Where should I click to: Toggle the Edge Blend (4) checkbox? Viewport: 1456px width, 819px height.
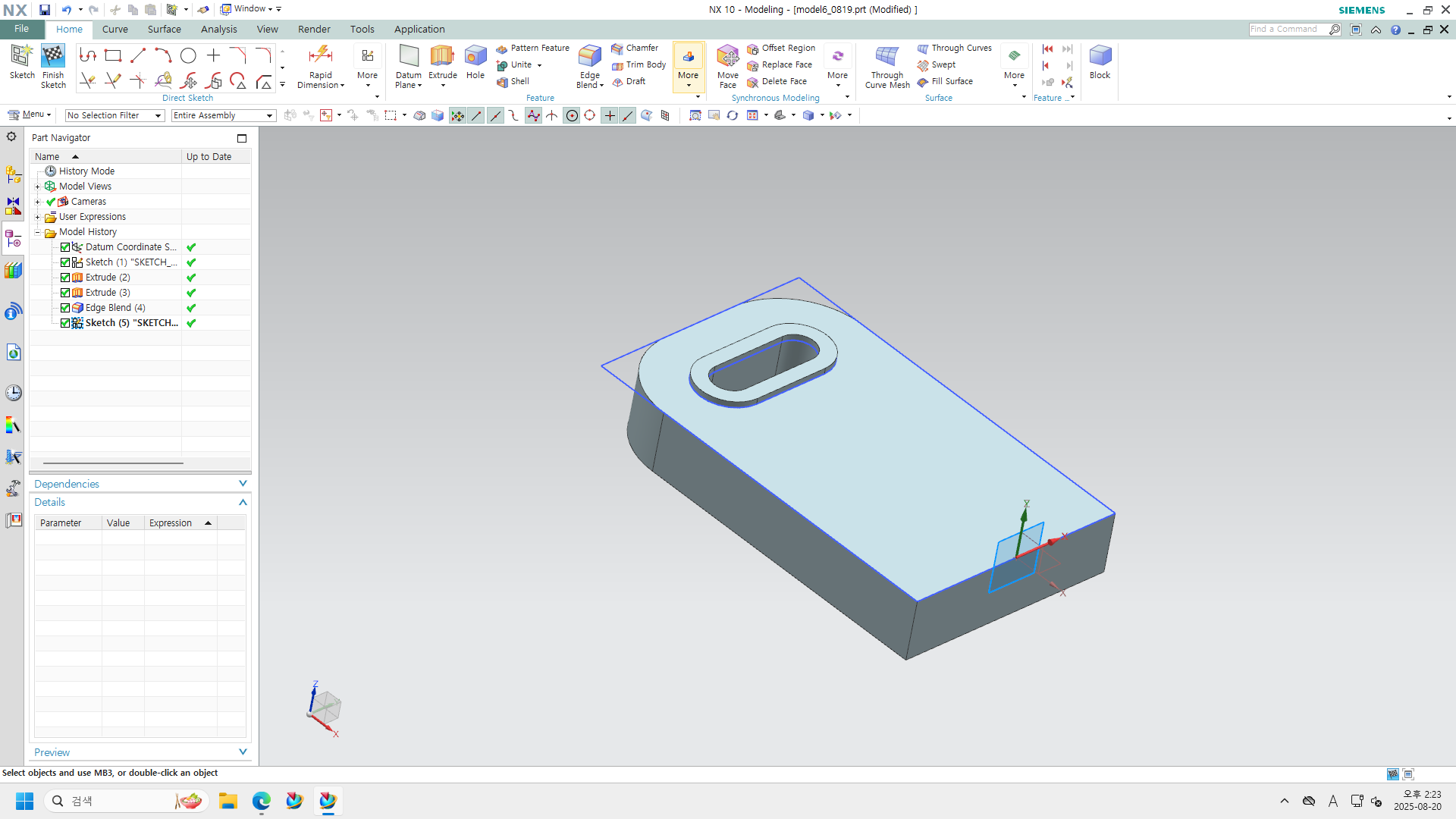point(65,308)
